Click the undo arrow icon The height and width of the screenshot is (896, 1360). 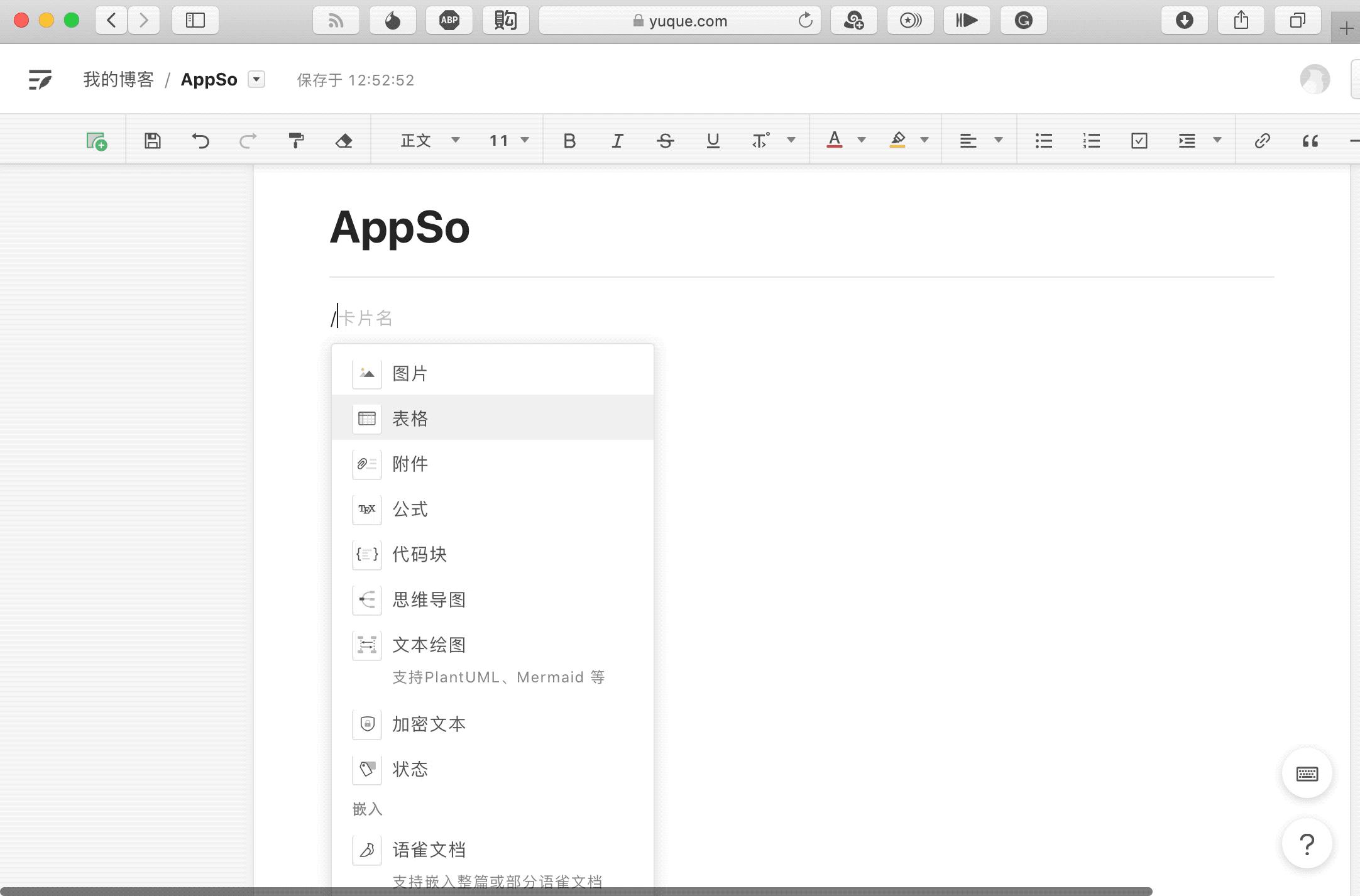200,141
